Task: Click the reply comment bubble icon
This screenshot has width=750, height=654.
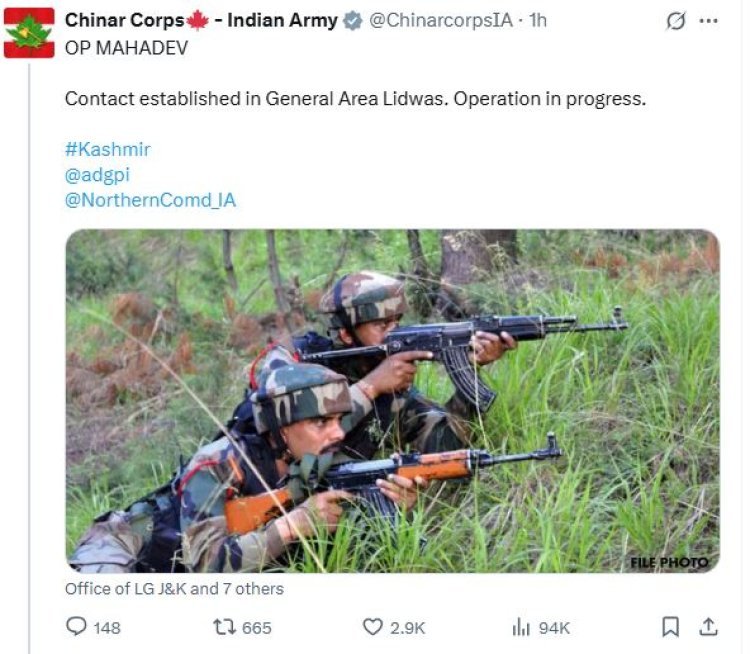Action: [76, 627]
